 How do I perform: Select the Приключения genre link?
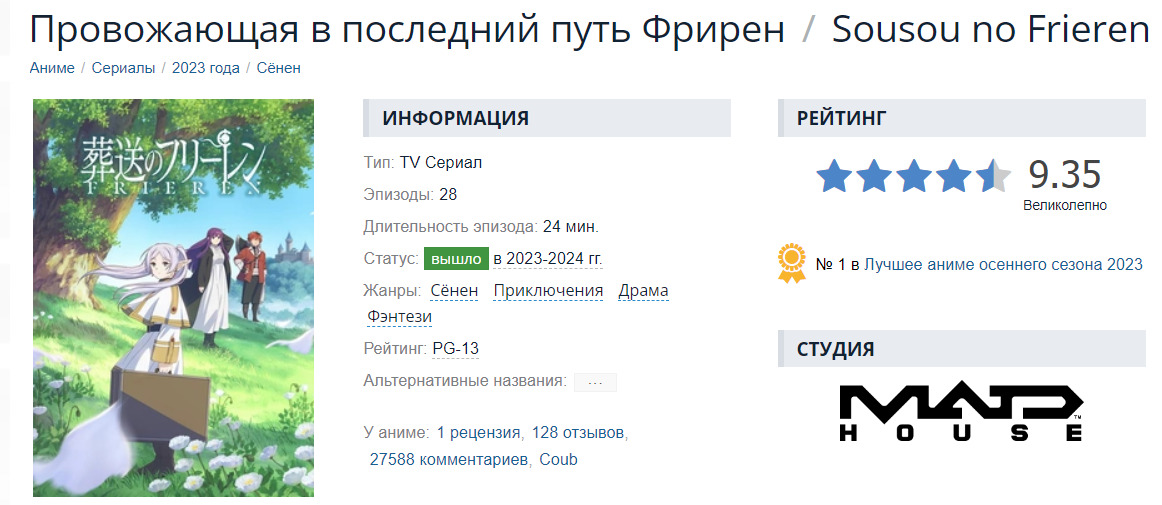pyautogui.click(x=548, y=291)
